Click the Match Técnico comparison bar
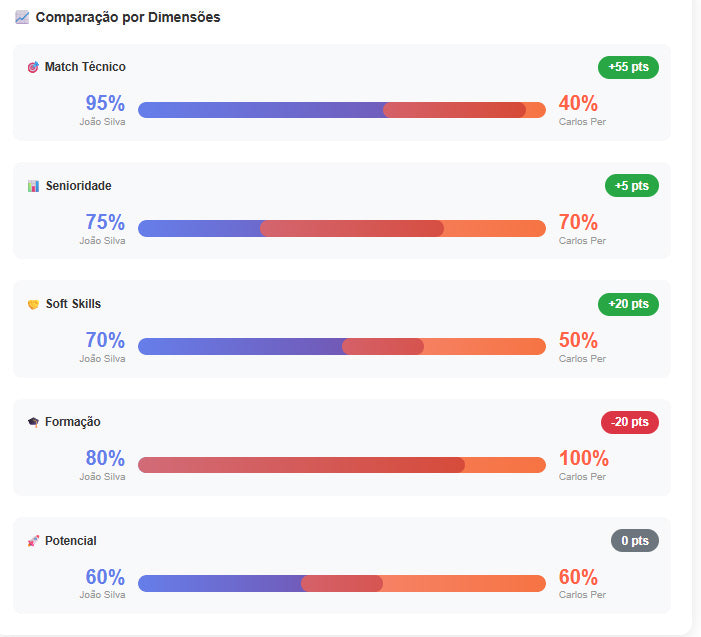The image size is (701, 637). 341,110
